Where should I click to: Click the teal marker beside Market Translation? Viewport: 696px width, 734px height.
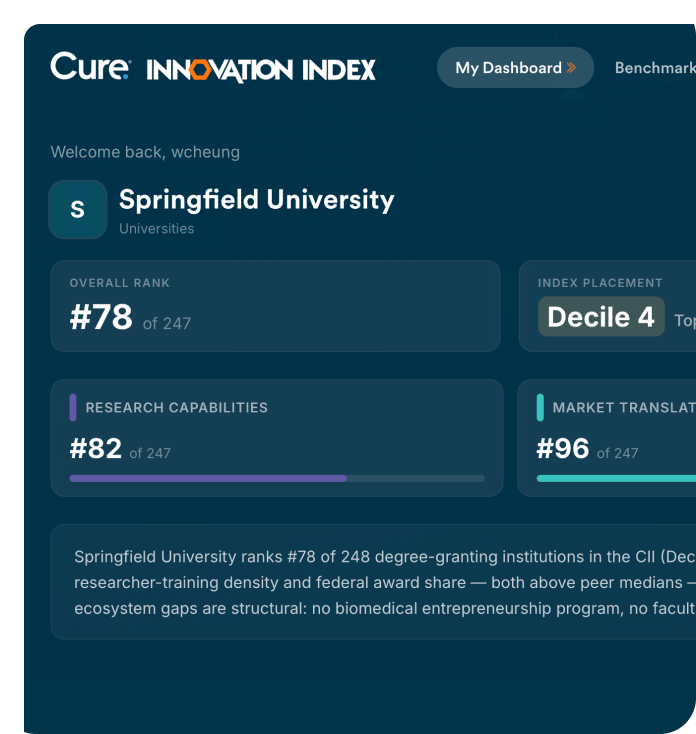point(540,407)
